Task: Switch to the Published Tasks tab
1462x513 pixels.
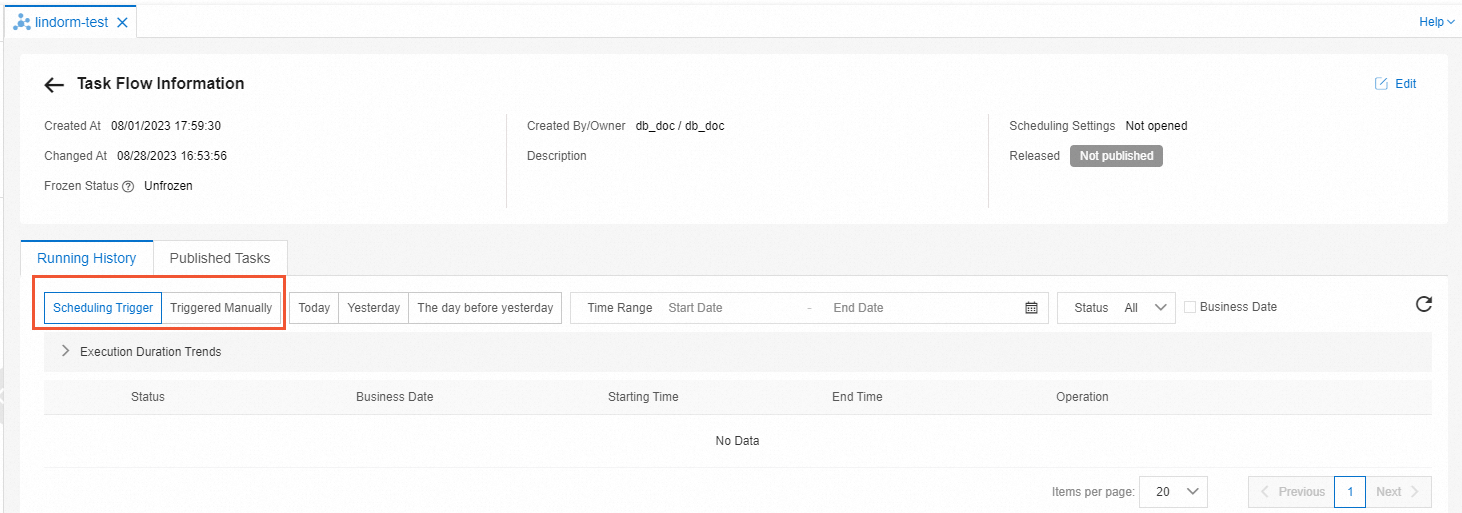Action: pos(220,258)
